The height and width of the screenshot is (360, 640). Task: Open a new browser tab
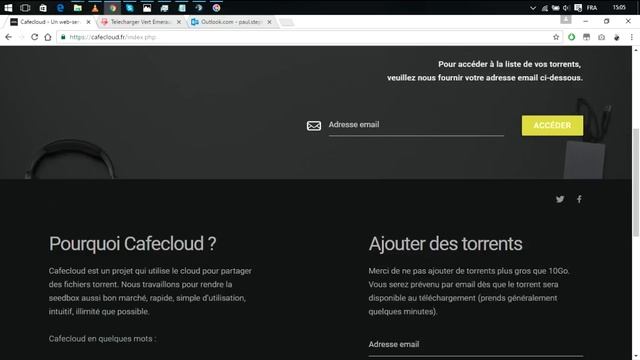pyautogui.click(x=287, y=22)
